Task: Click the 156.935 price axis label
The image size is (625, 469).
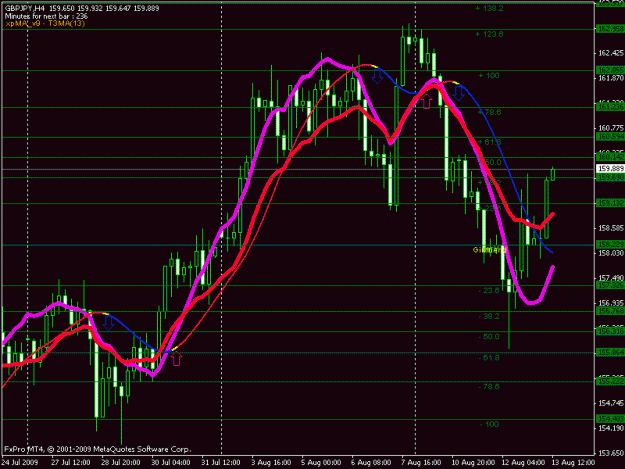Action: [611, 303]
